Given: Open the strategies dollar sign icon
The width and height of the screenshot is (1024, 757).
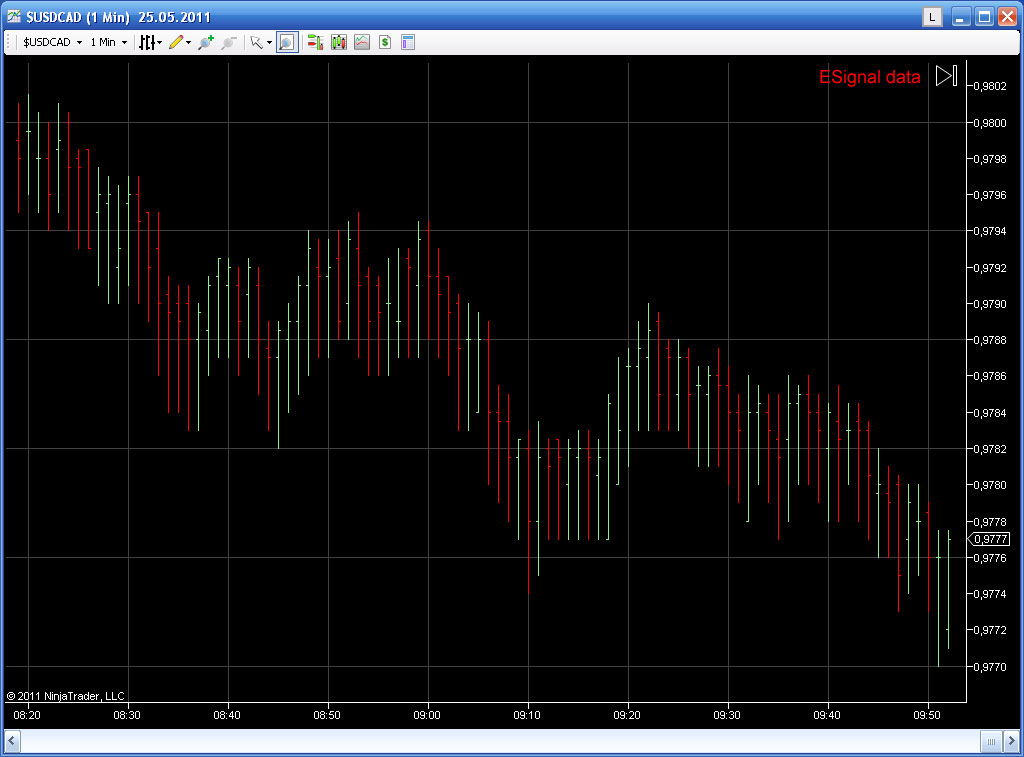Looking at the screenshot, I should coord(385,42).
